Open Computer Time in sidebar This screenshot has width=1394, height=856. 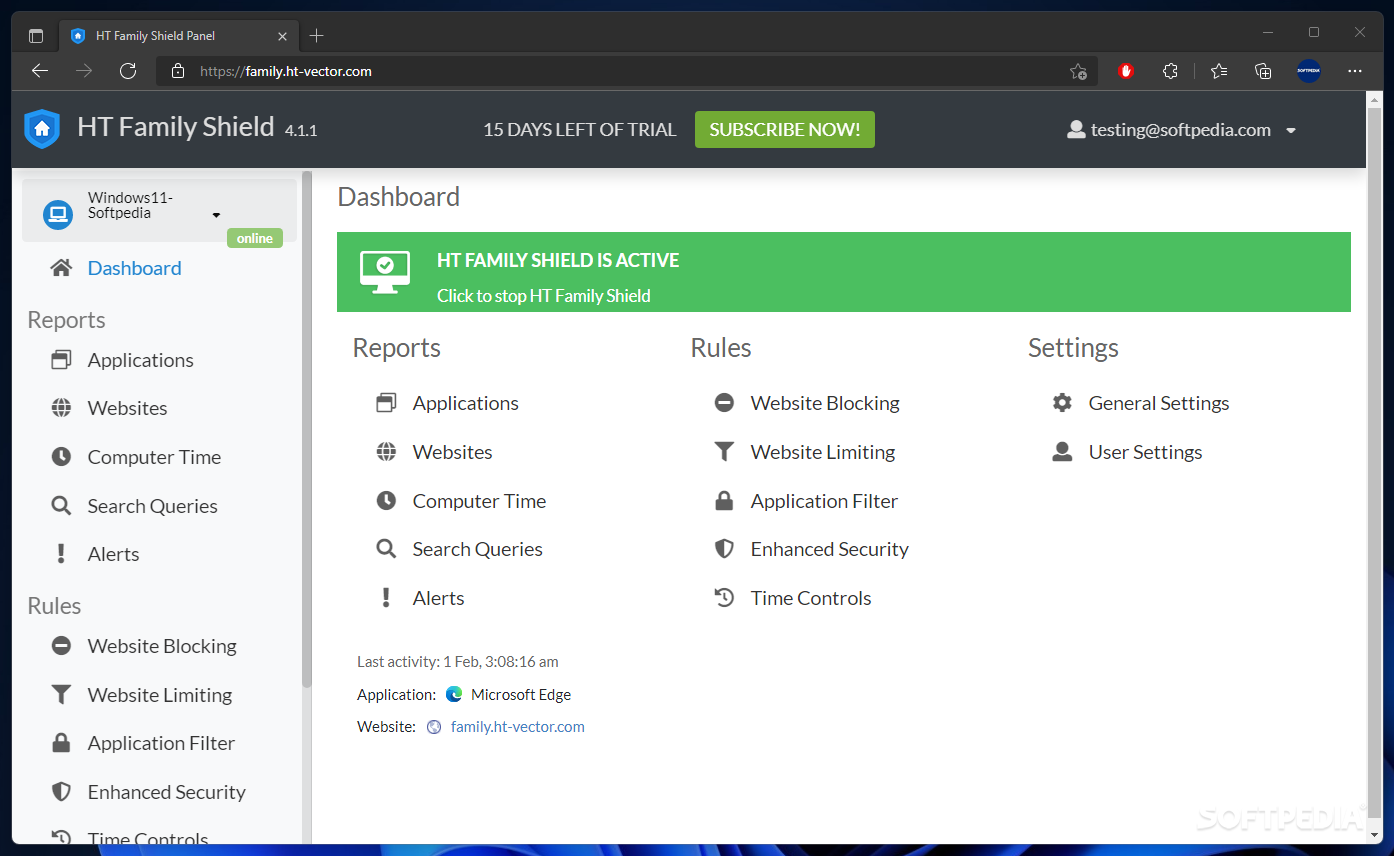(154, 457)
